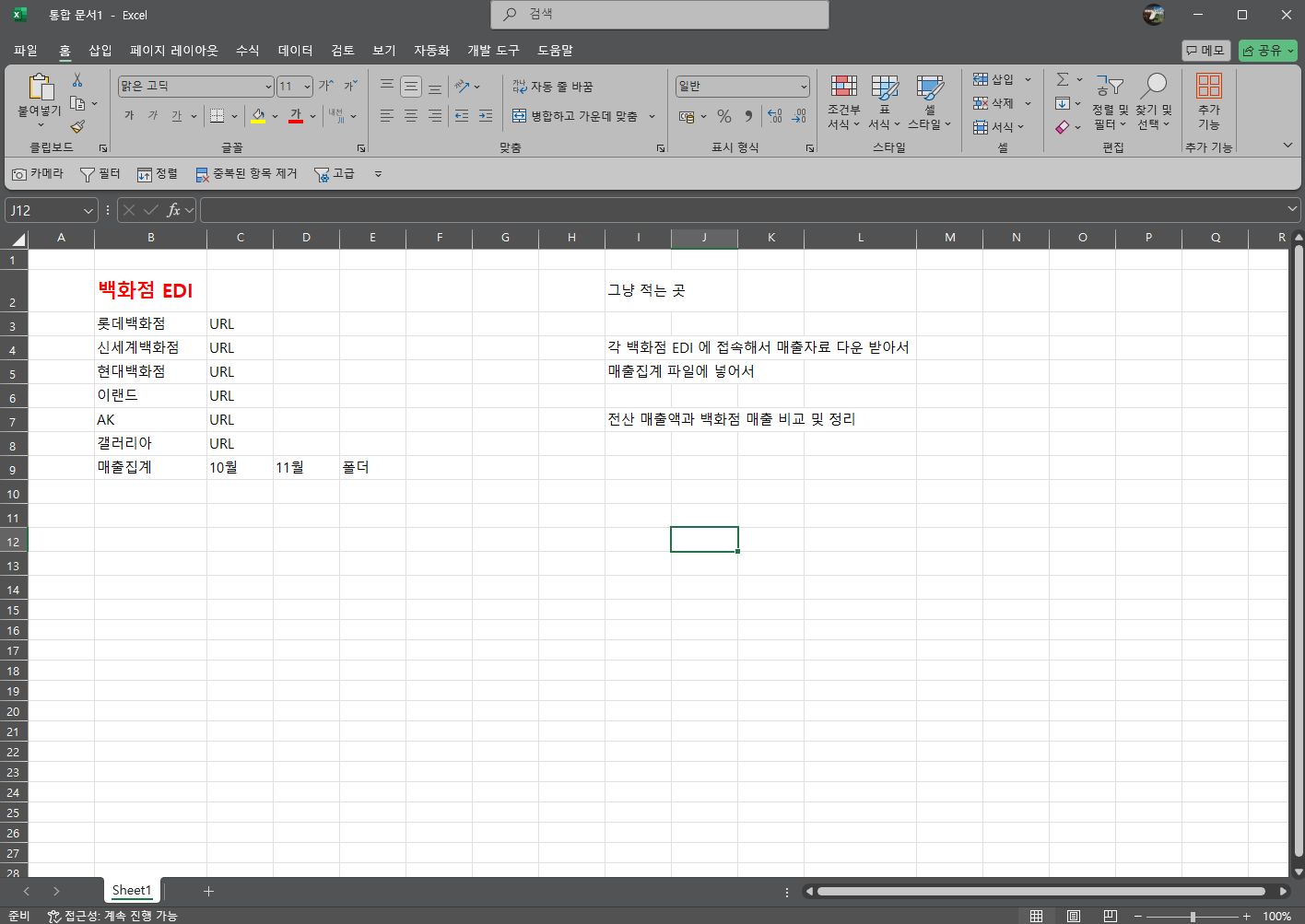Click the search (검색) box
The height and width of the screenshot is (924, 1305).
pos(660,15)
